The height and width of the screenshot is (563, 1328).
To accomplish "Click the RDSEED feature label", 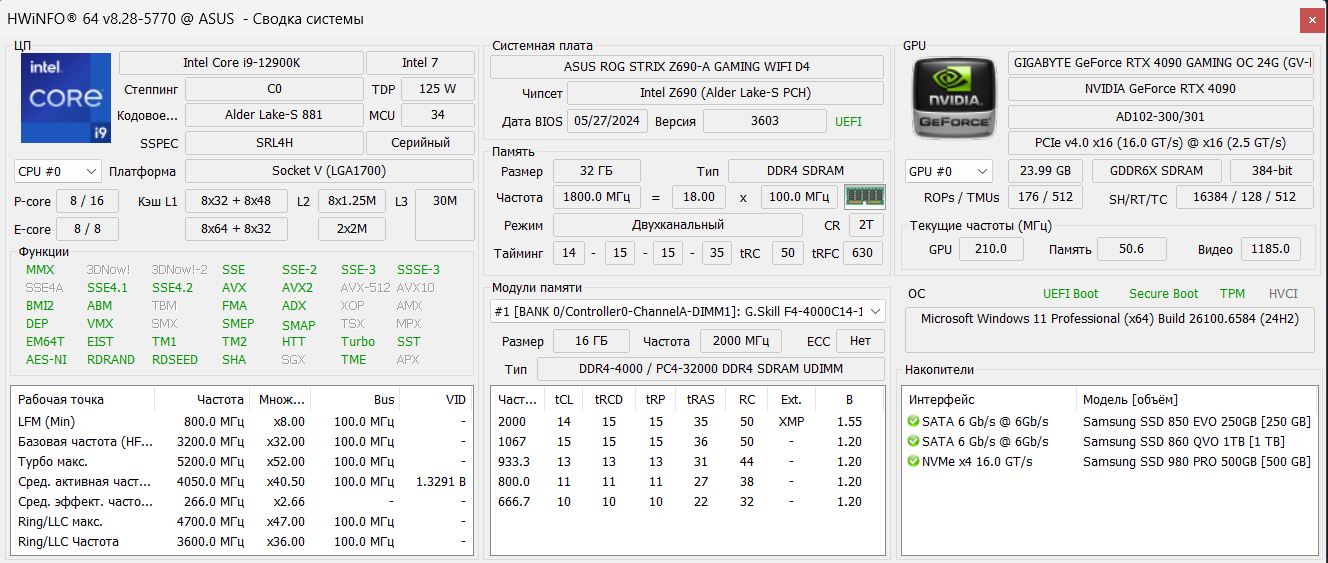I will pyautogui.click(x=175, y=360).
